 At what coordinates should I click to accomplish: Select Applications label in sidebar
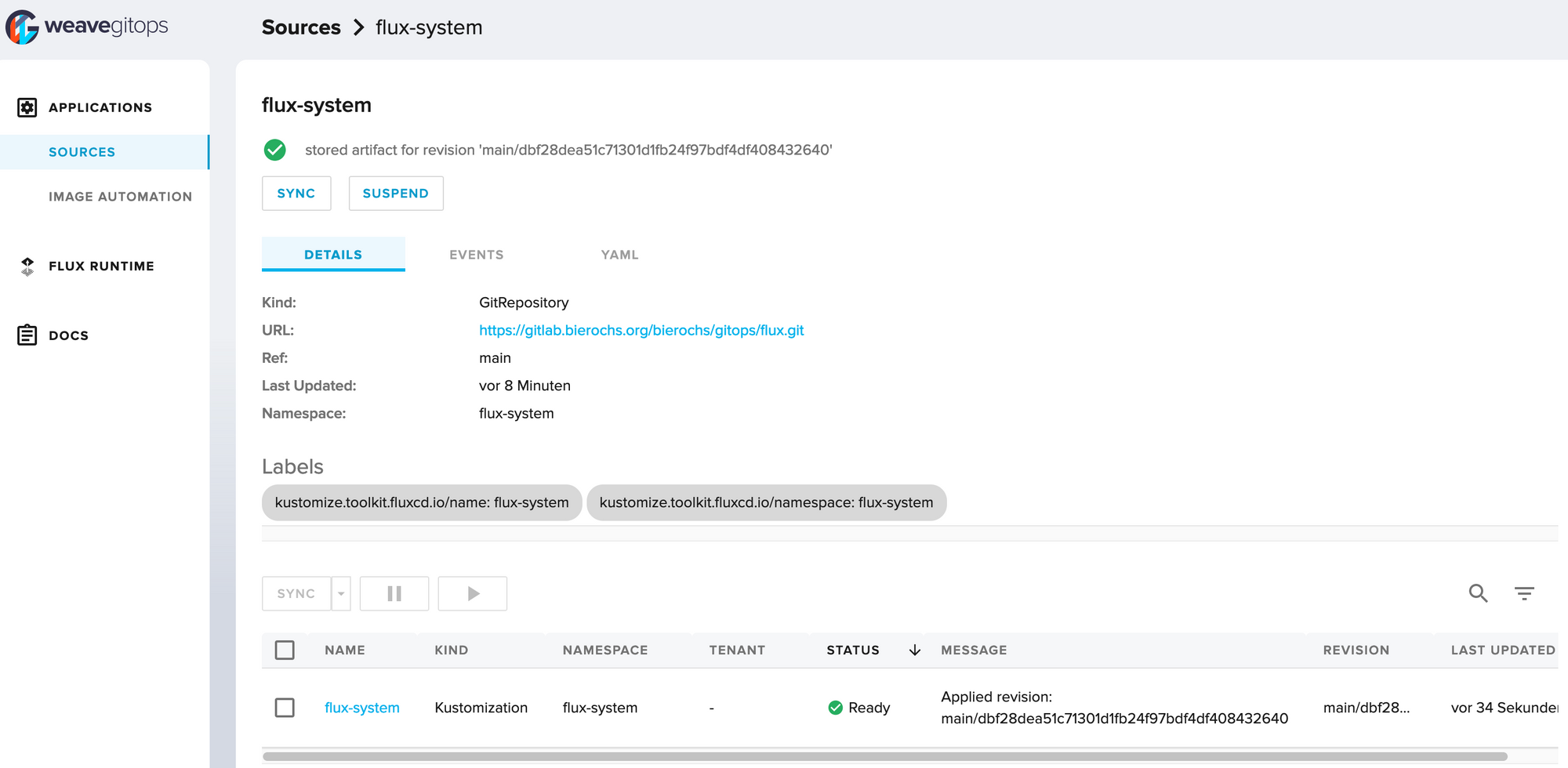coord(100,107)
